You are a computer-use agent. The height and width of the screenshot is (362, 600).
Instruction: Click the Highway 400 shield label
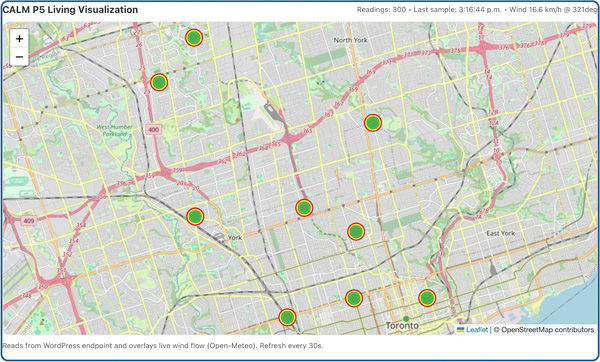[153, 129]
